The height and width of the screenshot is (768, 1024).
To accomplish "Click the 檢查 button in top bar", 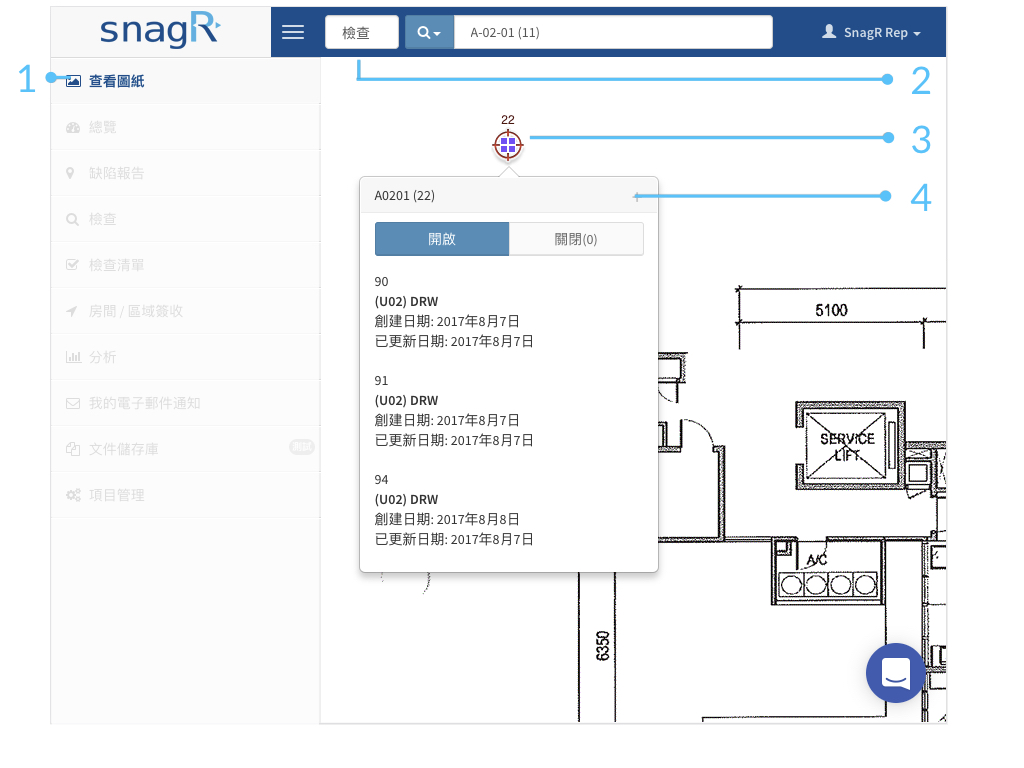I will click(362, 32).
